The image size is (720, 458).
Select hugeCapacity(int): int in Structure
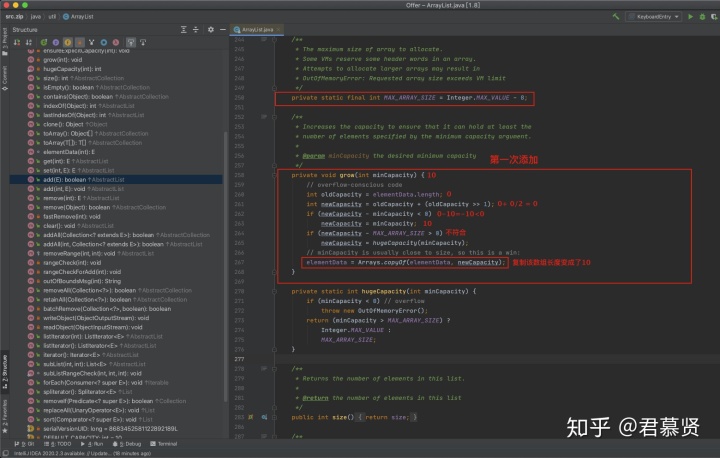click(x=72, y=69)
